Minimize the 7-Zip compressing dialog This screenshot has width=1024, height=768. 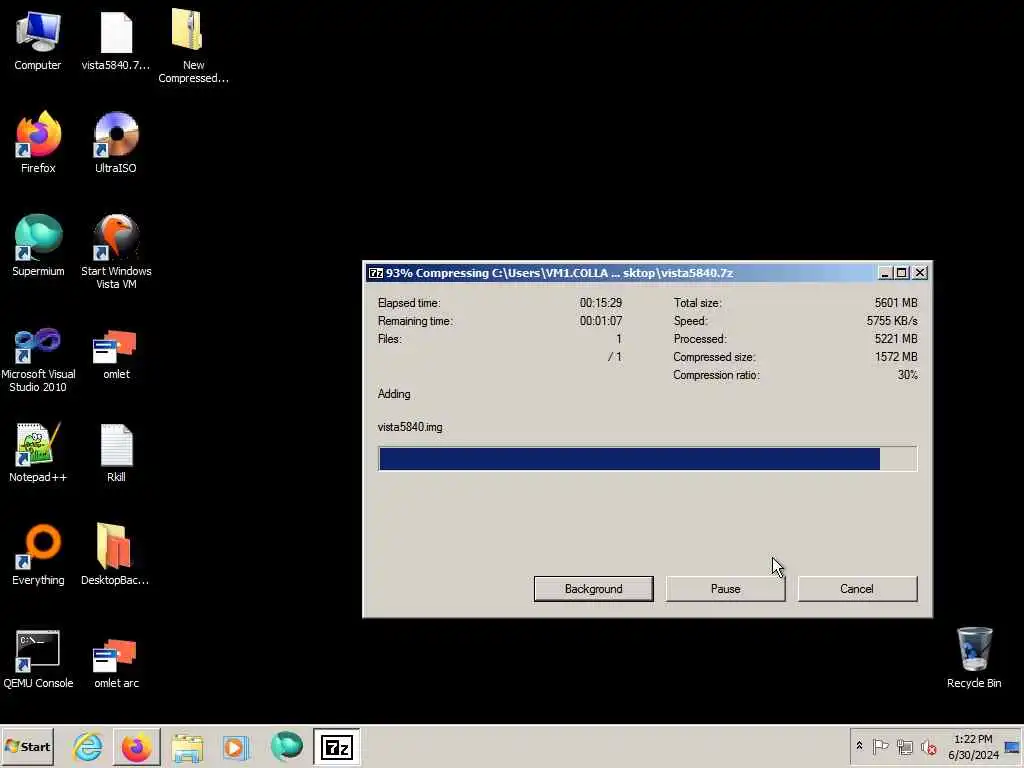884,273
